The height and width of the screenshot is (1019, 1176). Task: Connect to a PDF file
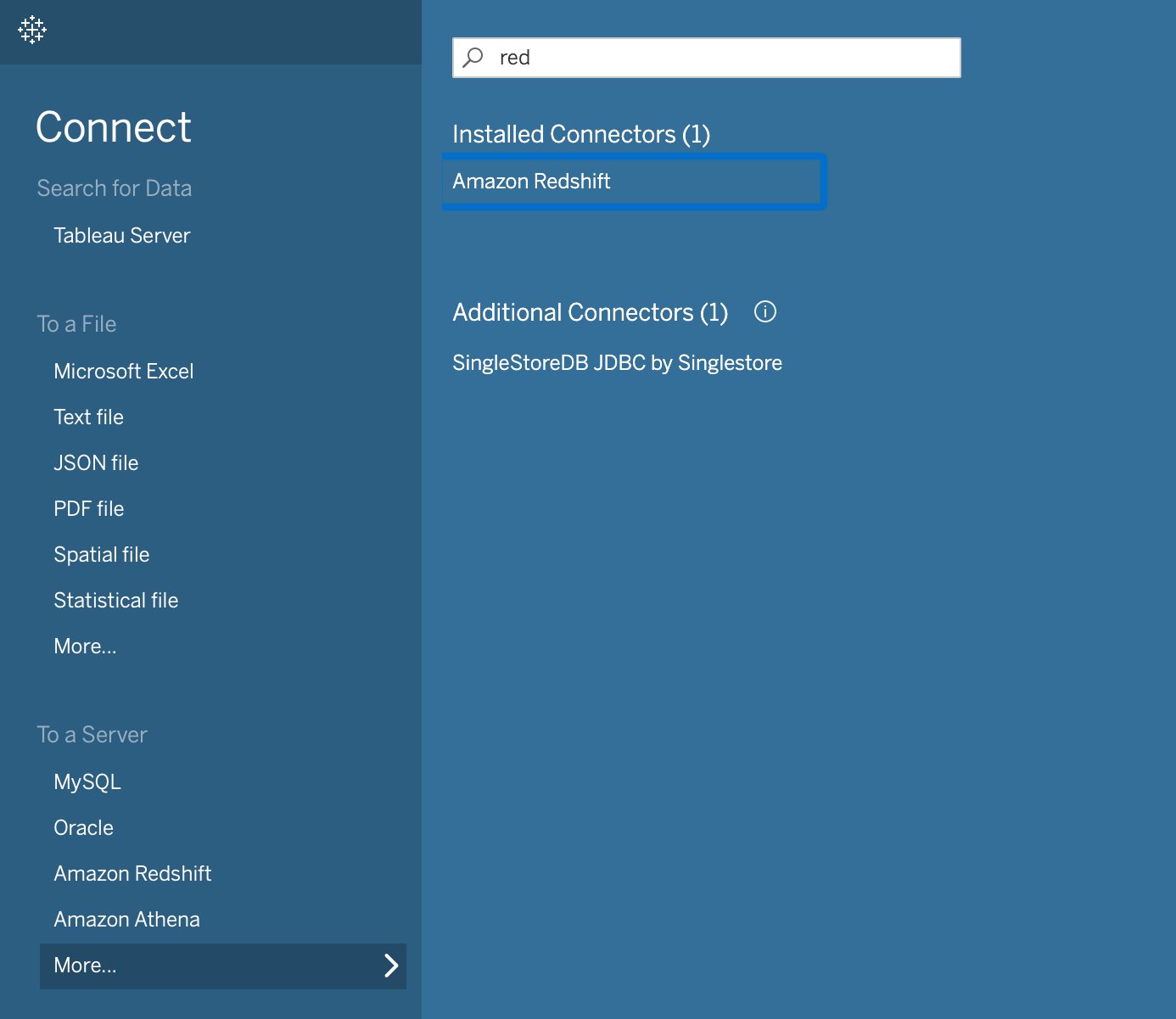(x=88, y=508)
